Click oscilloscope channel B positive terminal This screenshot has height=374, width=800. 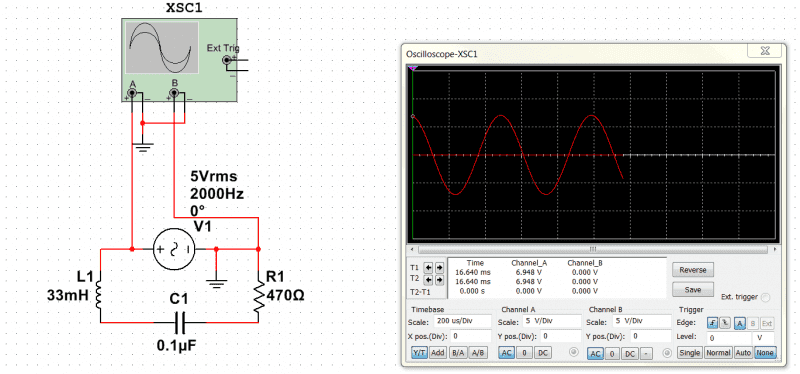pyautogui.click(x=174, y=93)
